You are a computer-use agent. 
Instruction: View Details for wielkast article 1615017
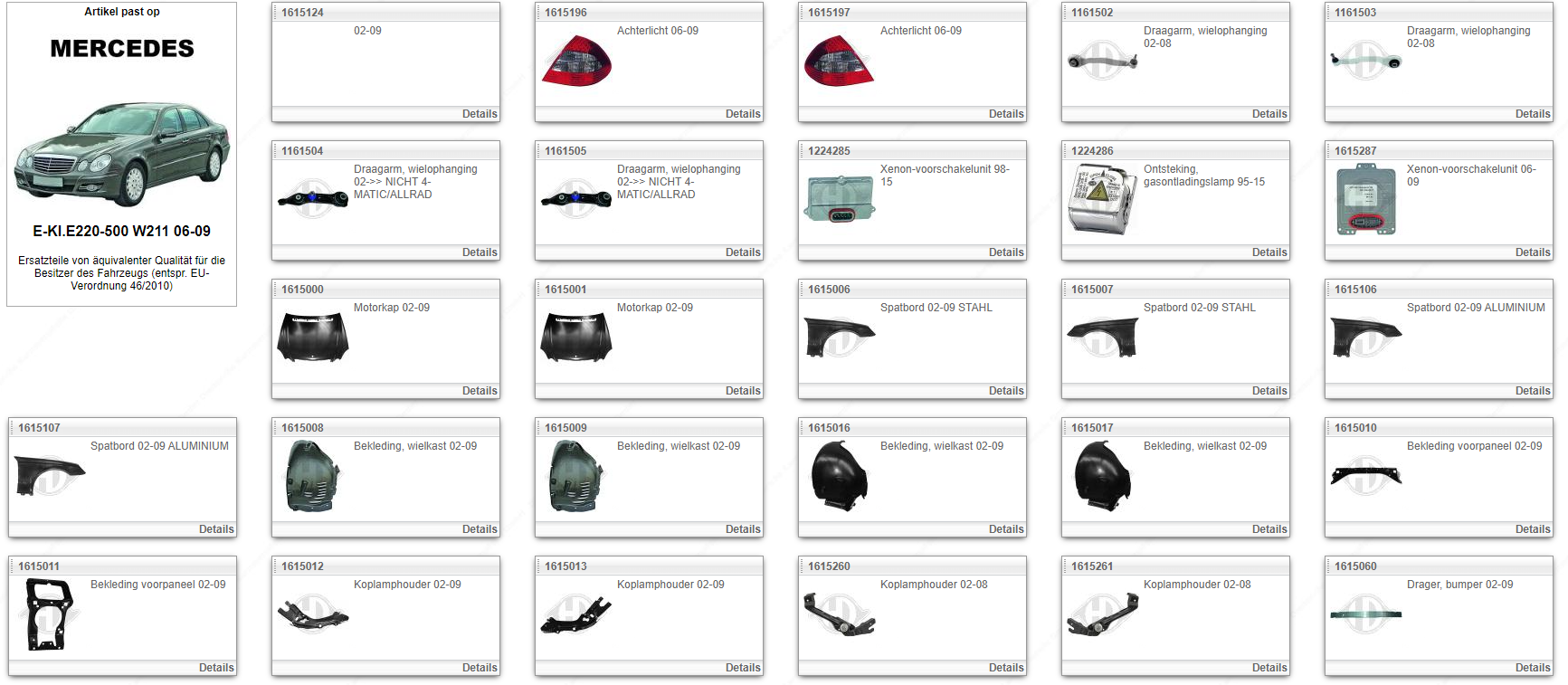coord(1269,529)
